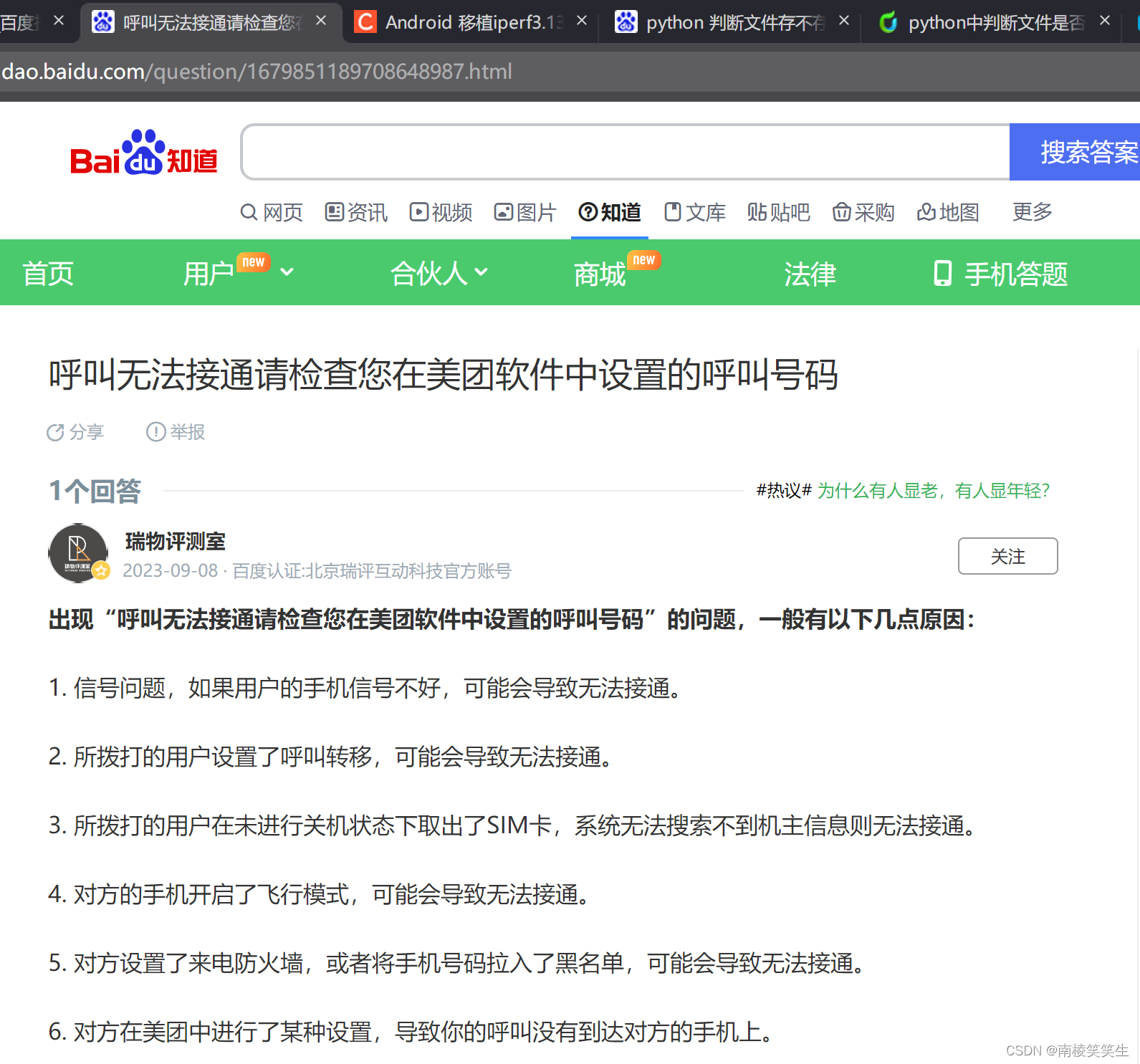1140x1064 pixels.
Task: Open the 文库 library category
Action: (695, 212)
